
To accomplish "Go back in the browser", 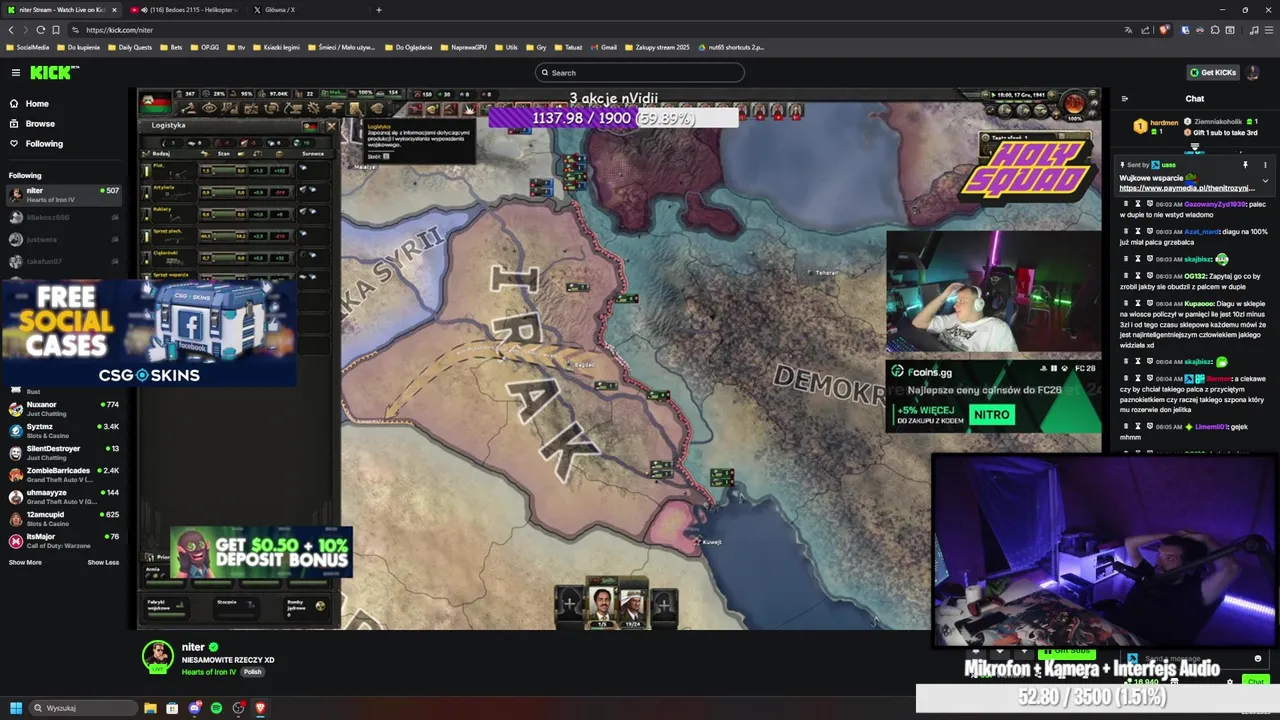I will pyautogui.click(x=11, y=30).
